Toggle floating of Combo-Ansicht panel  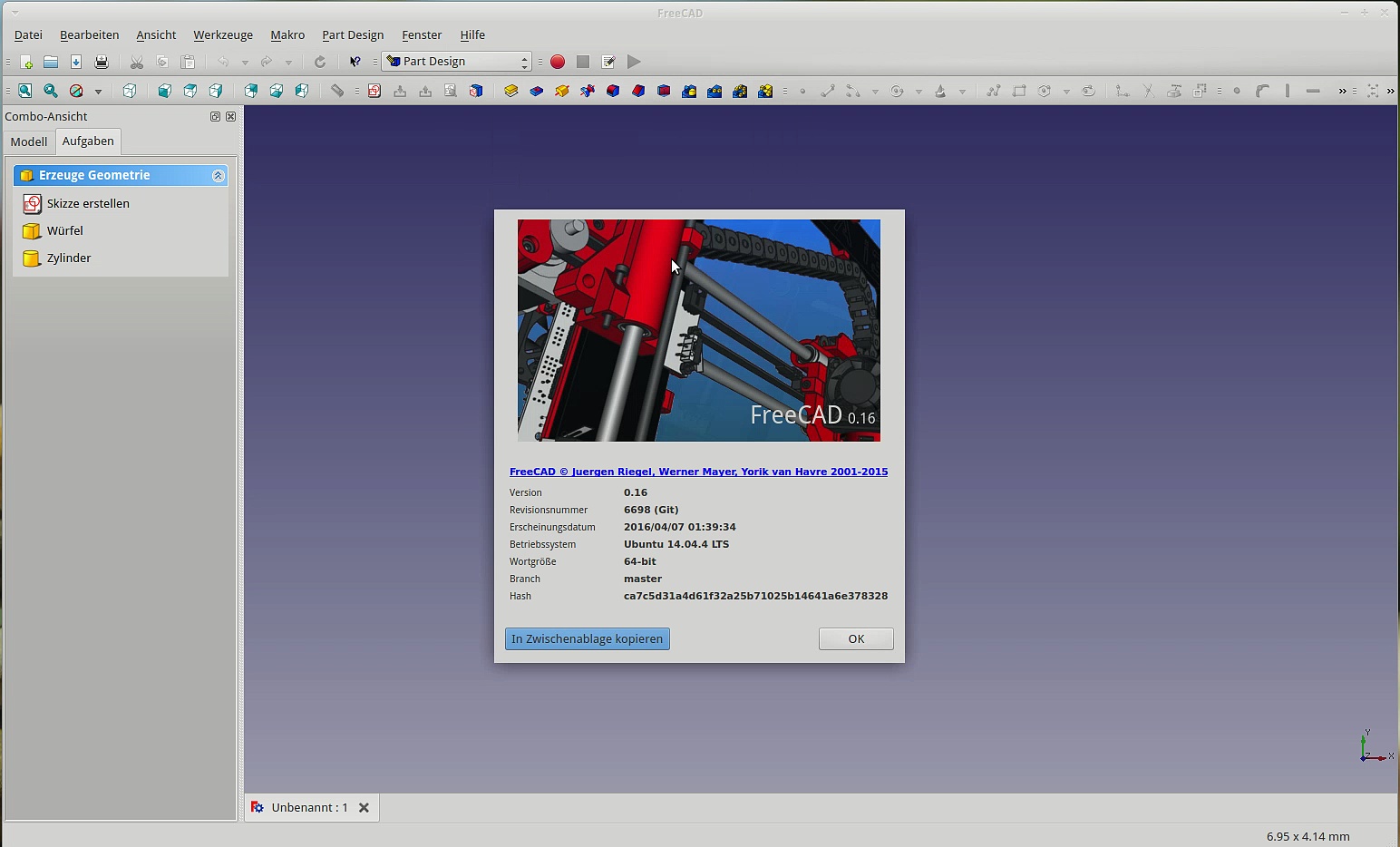pyautogui.click(x=215, y=116)
